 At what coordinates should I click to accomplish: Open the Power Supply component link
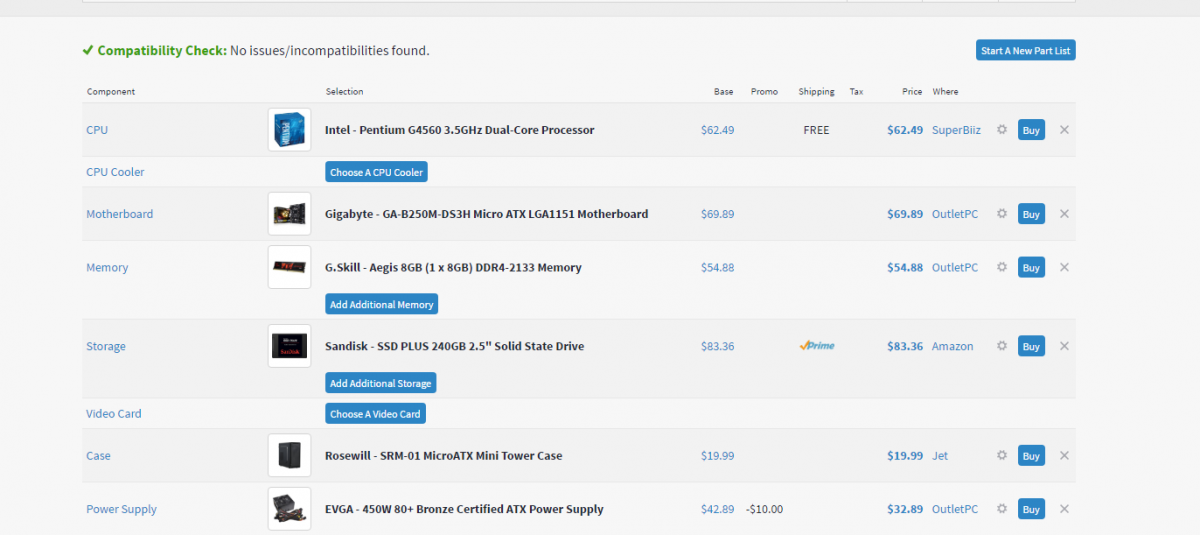tap(121, 509)
